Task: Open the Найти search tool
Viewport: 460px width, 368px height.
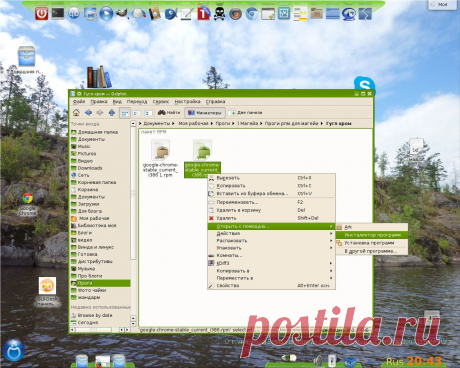Action: click(169, 113)
